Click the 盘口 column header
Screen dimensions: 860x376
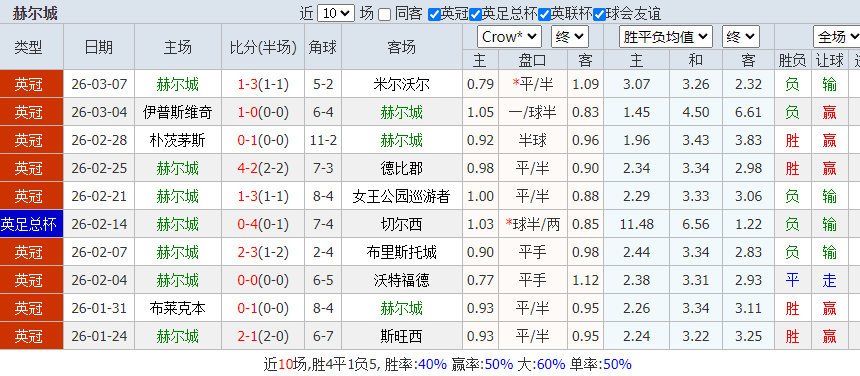[x=533, y=60]
